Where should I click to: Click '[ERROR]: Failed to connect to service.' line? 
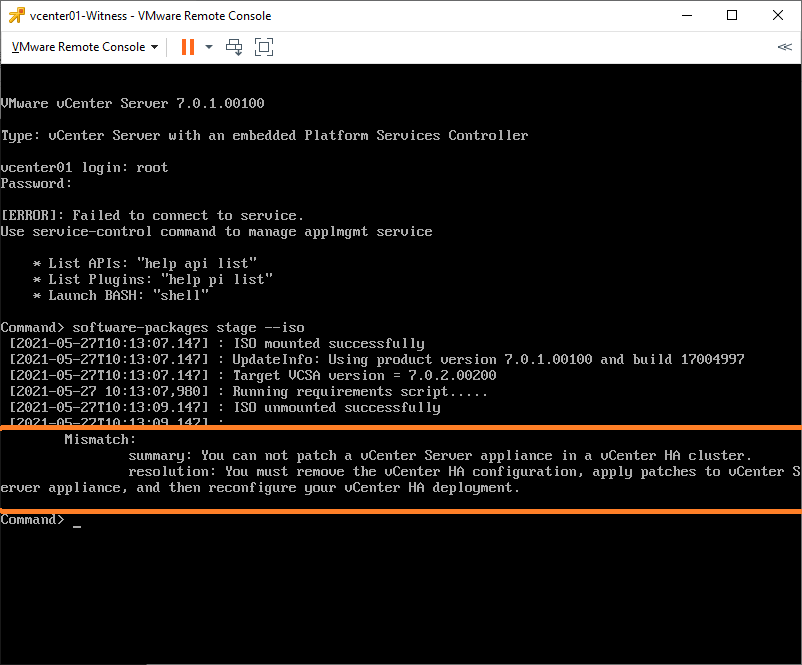point(152,215)
